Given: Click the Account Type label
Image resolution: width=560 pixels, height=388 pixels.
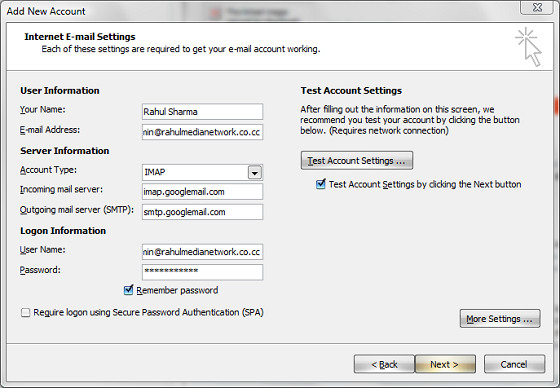Looking at the screenshot, I should [48, 170].
